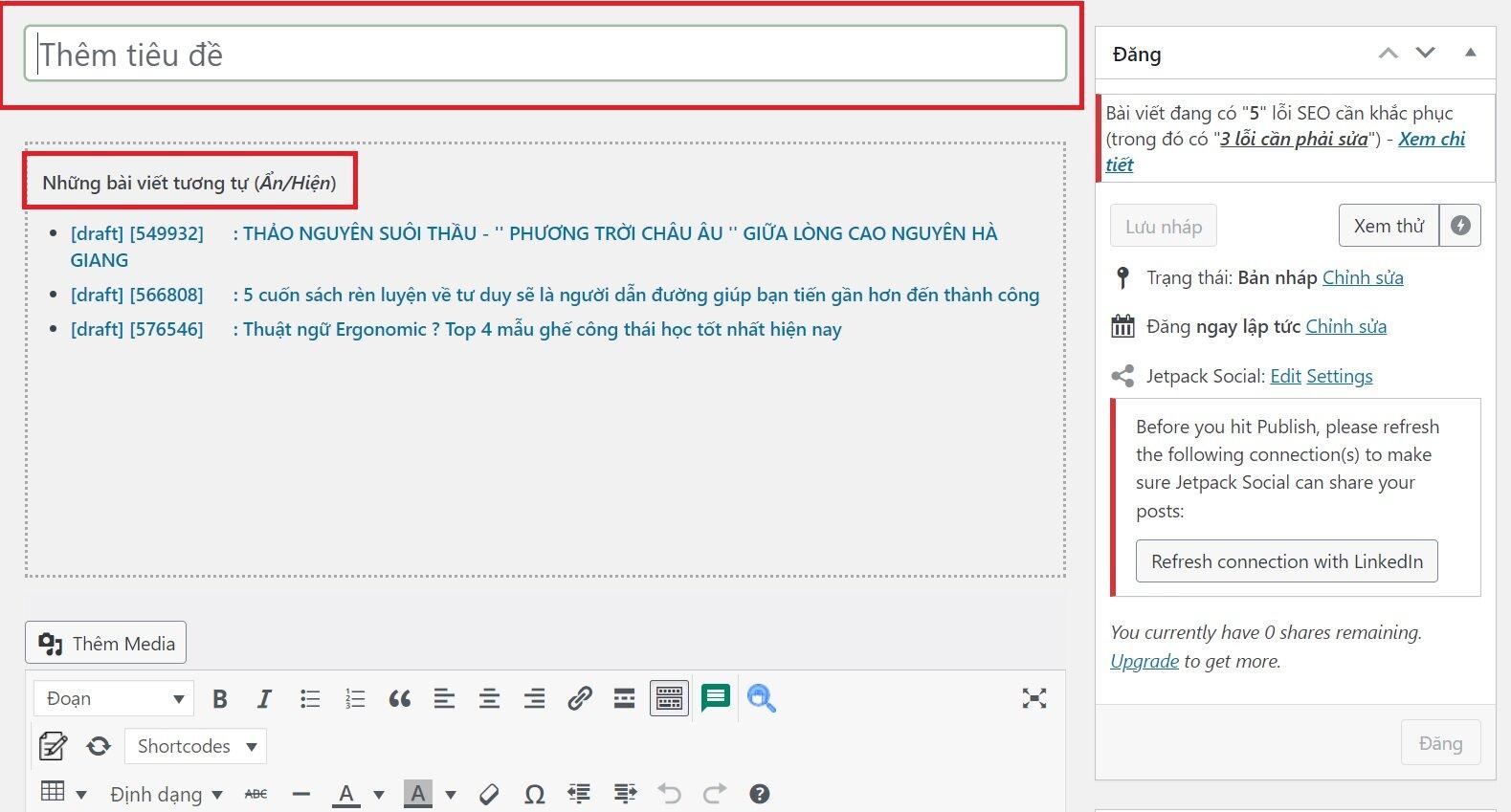Image resolution: width=1511 pixels, height=812 pixels.
Task: Click the Thêm tiêu đề title field
Action: [x=544, y=55]
